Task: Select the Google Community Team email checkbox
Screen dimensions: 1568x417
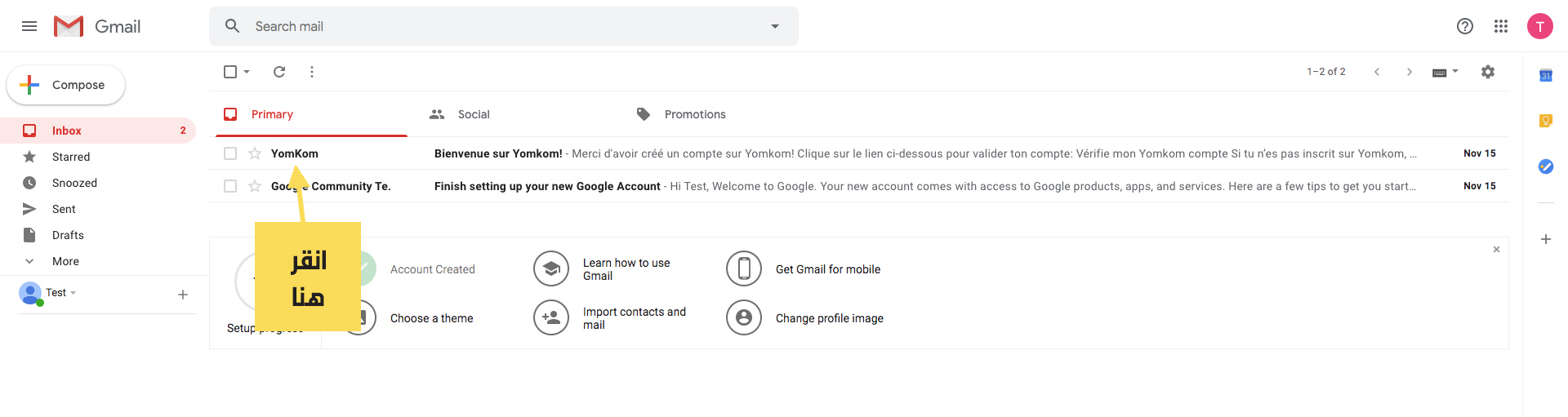Action: point(230,186)
